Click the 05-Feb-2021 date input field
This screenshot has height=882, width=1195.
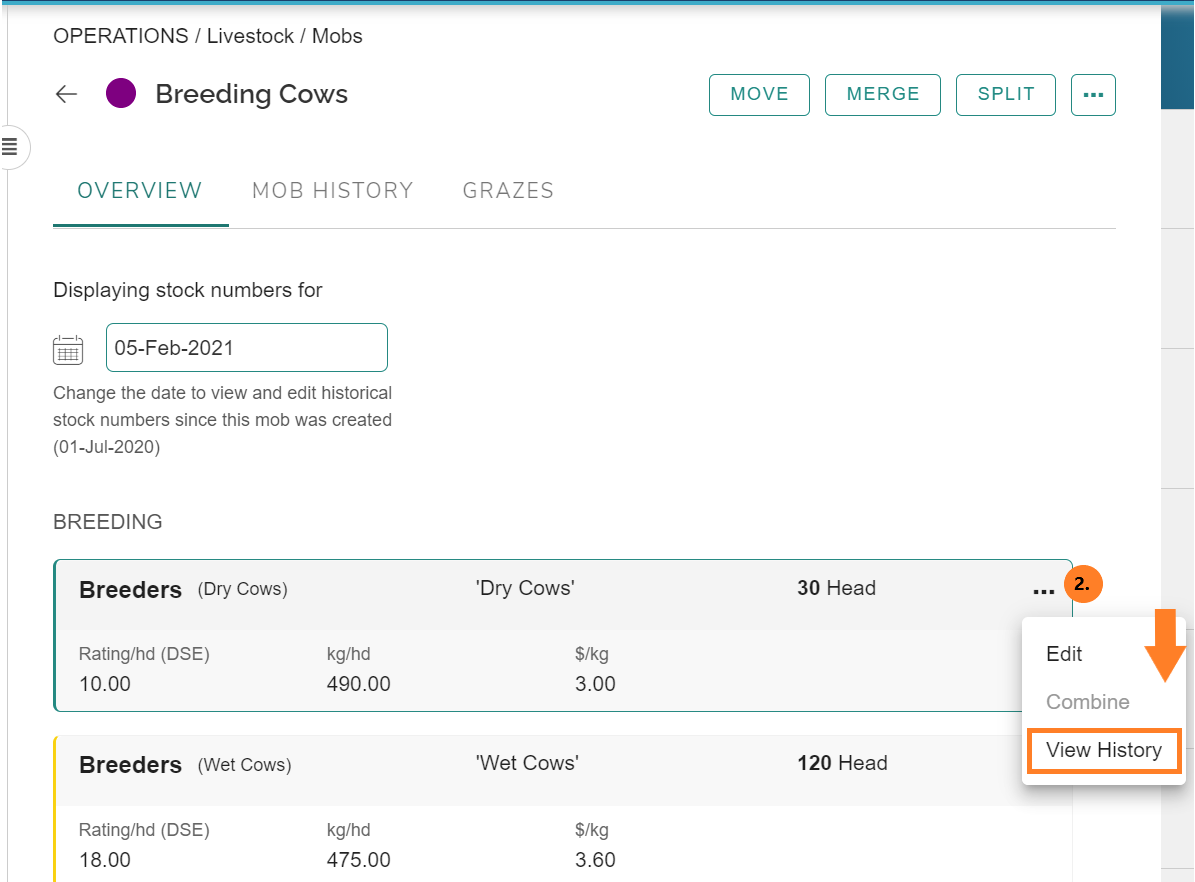pos(246,348)
